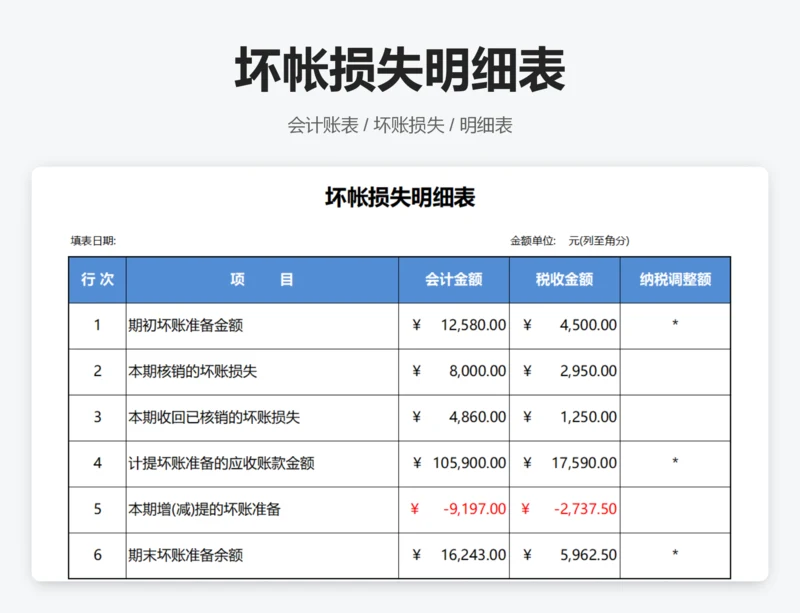This screenshot has height=613, width=800.
Task: Select the 1,250.00 amount cell
Action: tap(565, 418)
